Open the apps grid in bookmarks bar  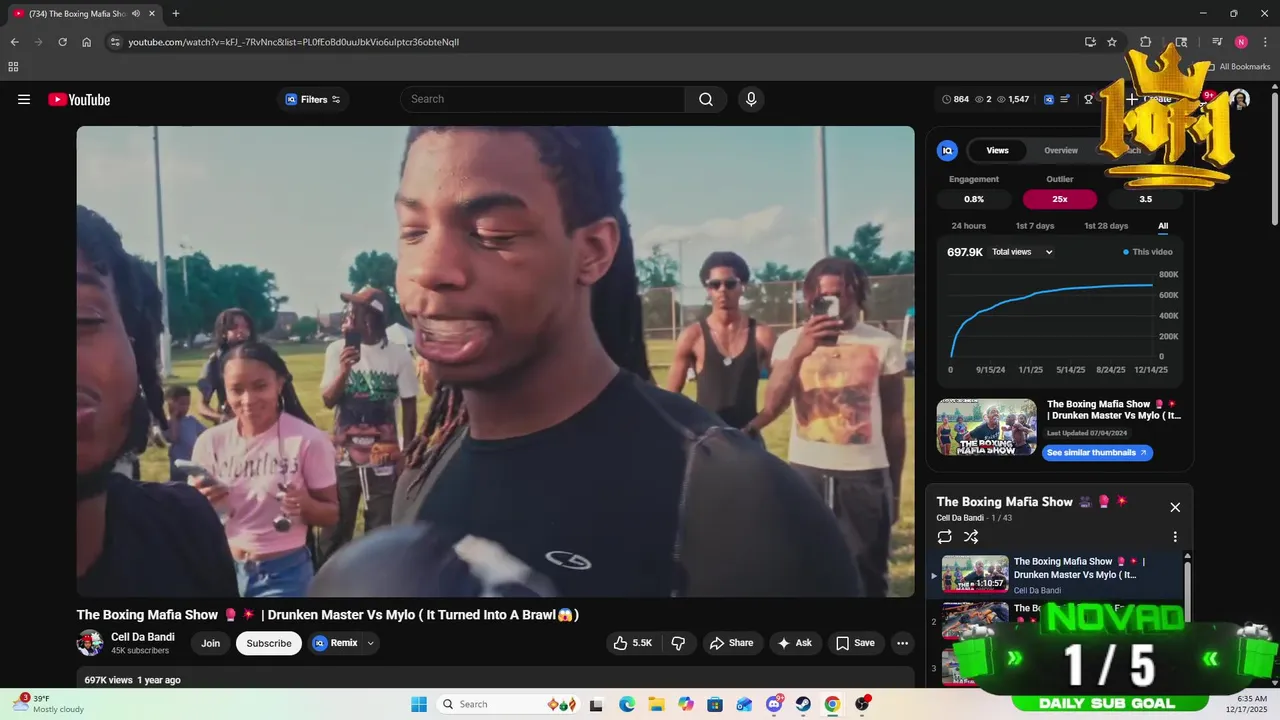[x=13, y=67]
